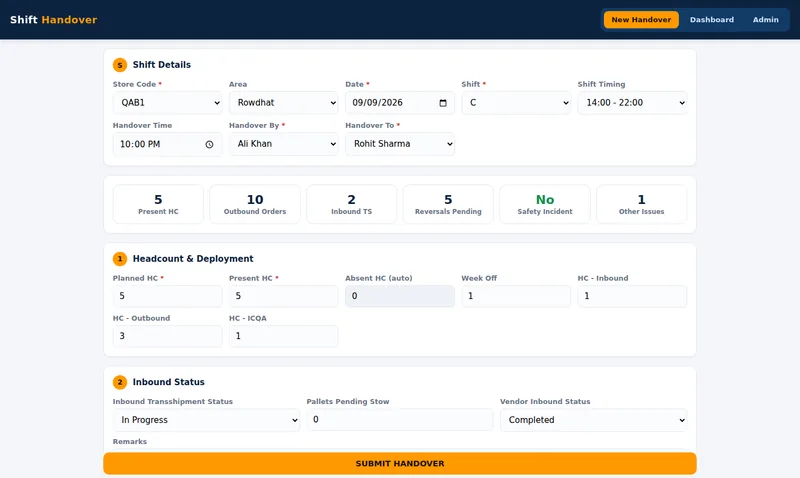Open the date picker calendar icon

click(443, 103)
